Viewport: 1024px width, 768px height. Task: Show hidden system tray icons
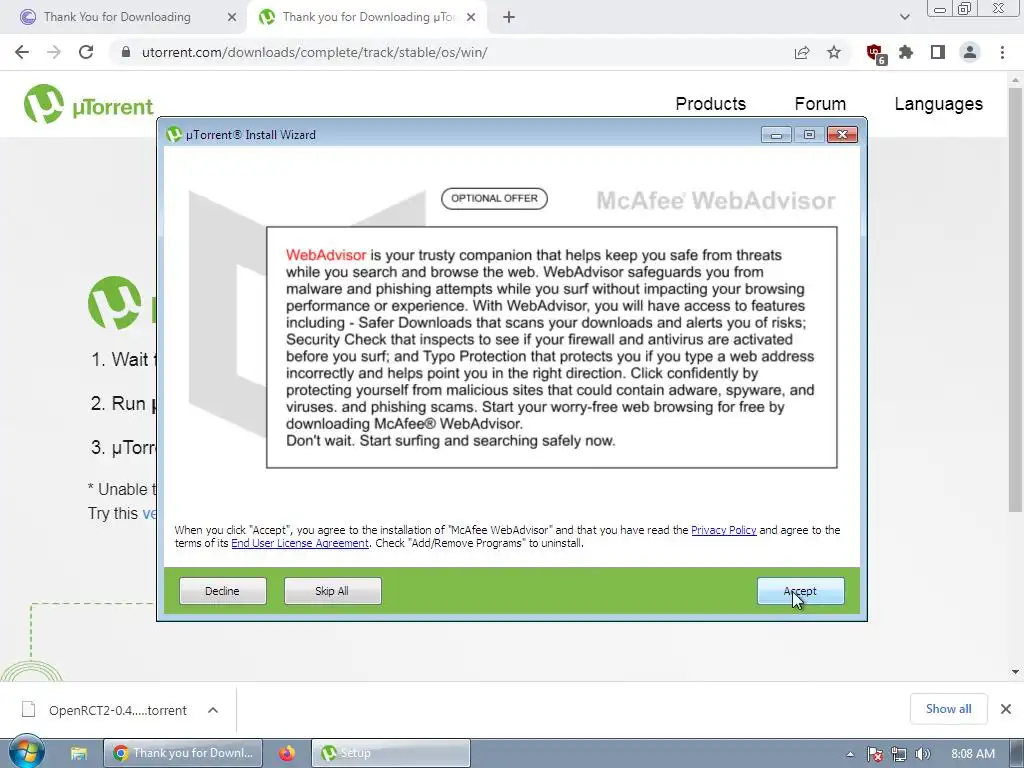pos(850,754)
